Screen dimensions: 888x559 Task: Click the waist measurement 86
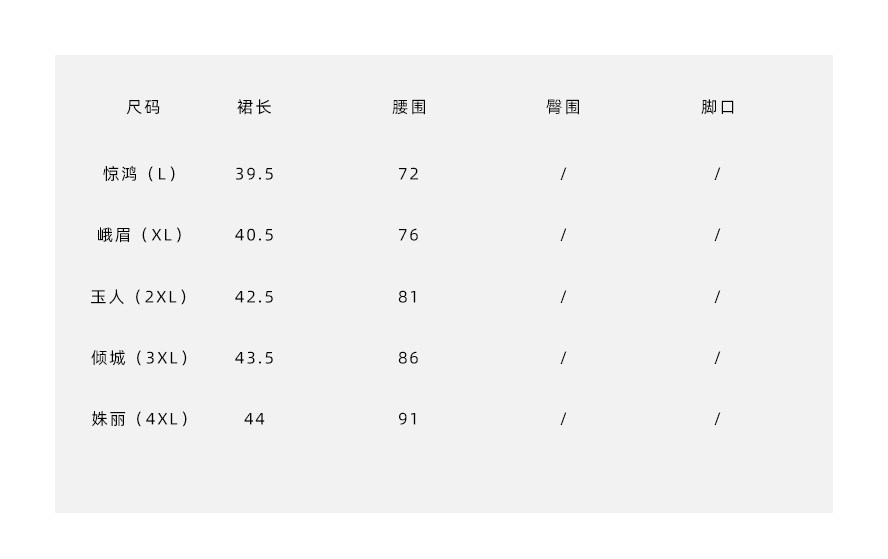click(408, 358)
